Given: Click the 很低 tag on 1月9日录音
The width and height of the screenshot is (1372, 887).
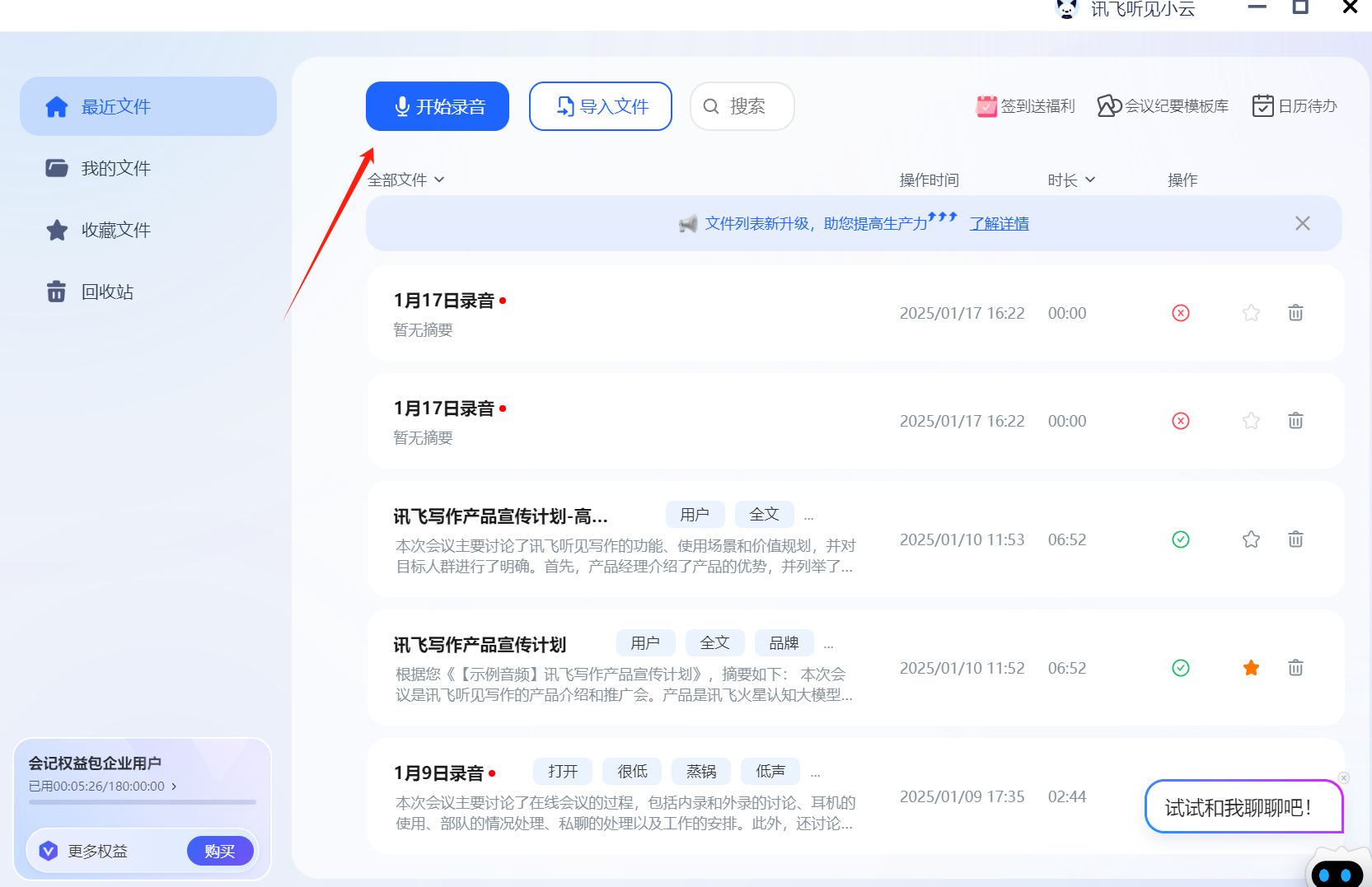Looking at the screenshot, I should point(632,772).
